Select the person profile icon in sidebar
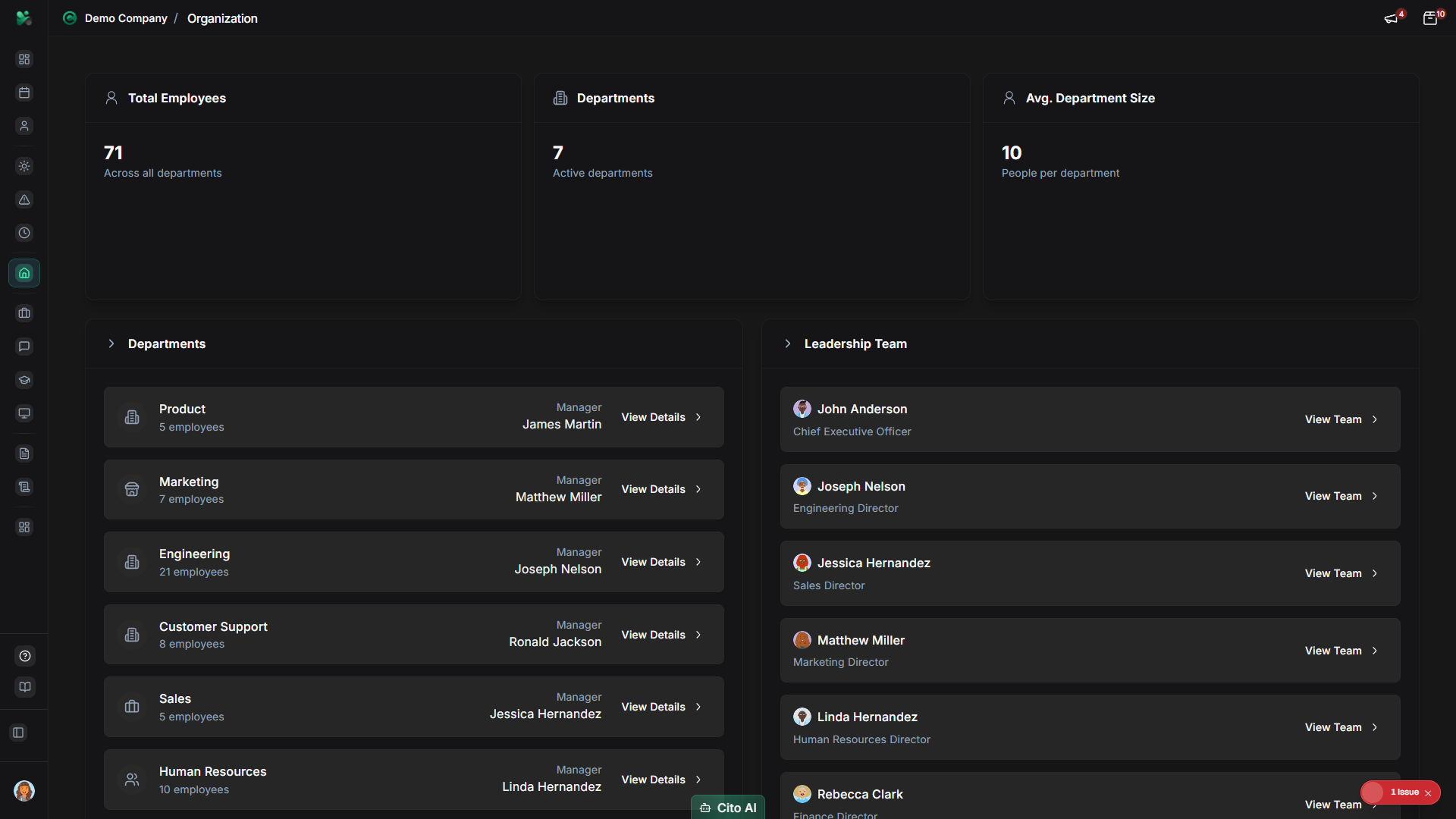The width and height of the screenshot is (1456, 819). click(24, 126)
